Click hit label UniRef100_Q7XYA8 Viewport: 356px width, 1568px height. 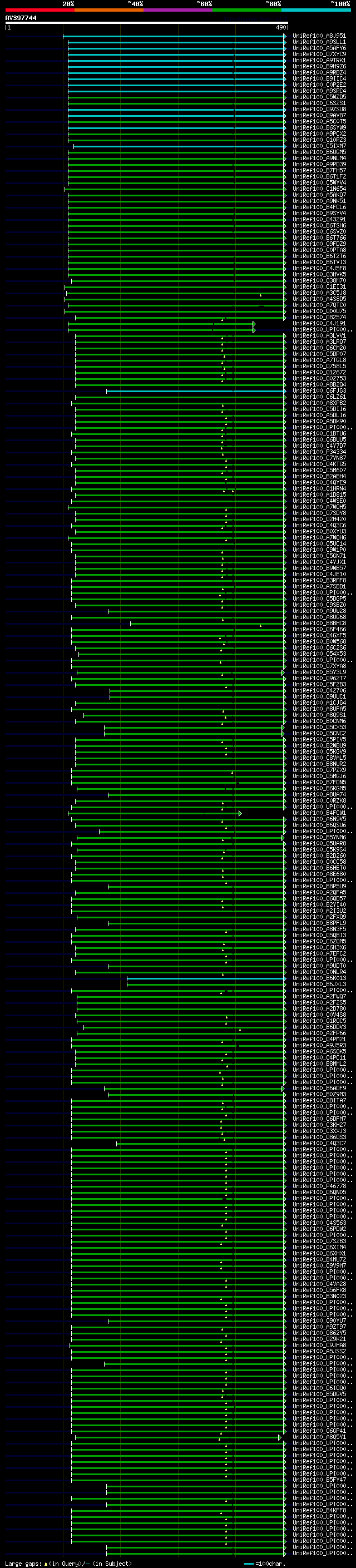[319, 666]
